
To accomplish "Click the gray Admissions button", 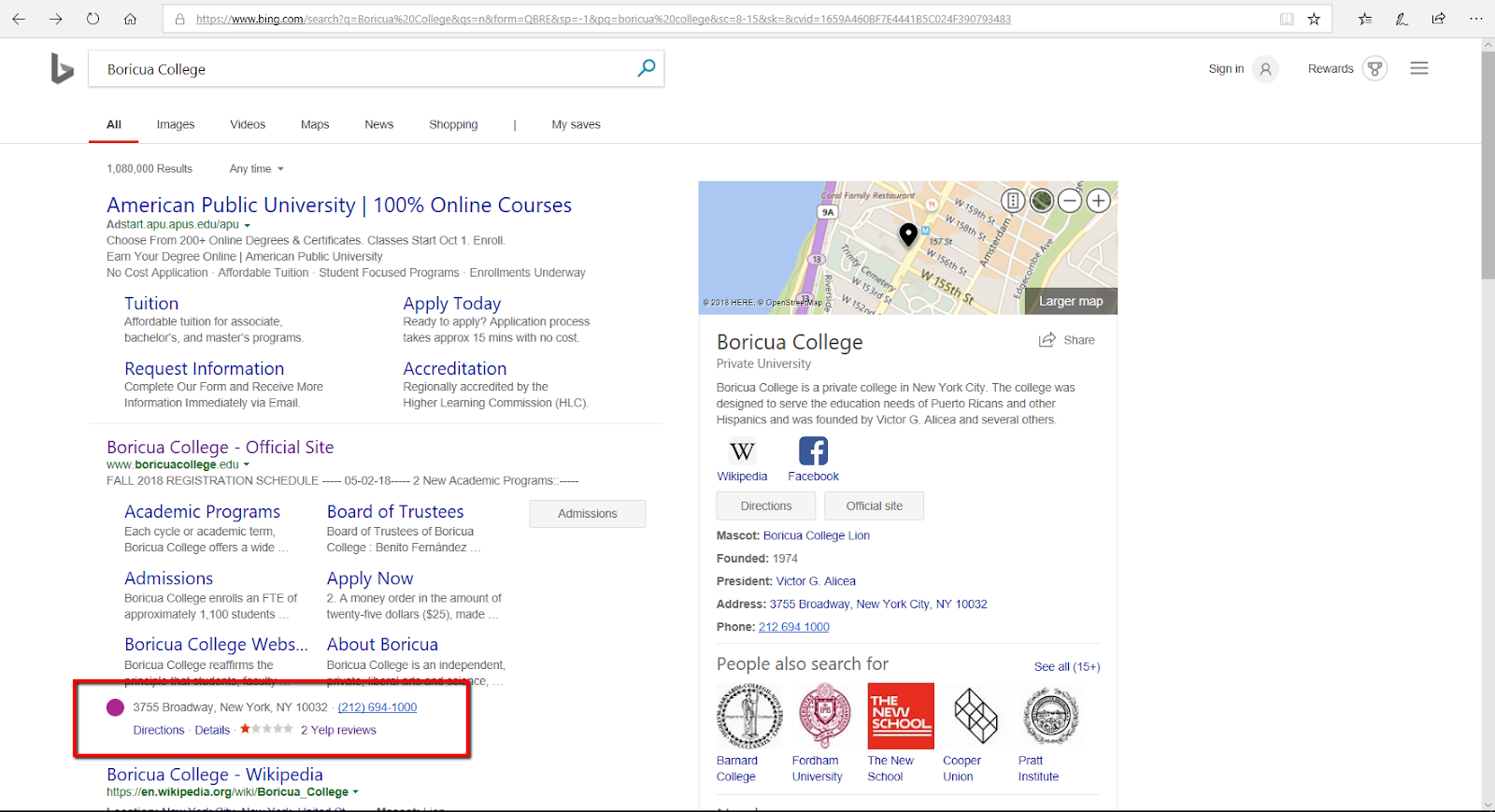I will [x=588, y=513].
